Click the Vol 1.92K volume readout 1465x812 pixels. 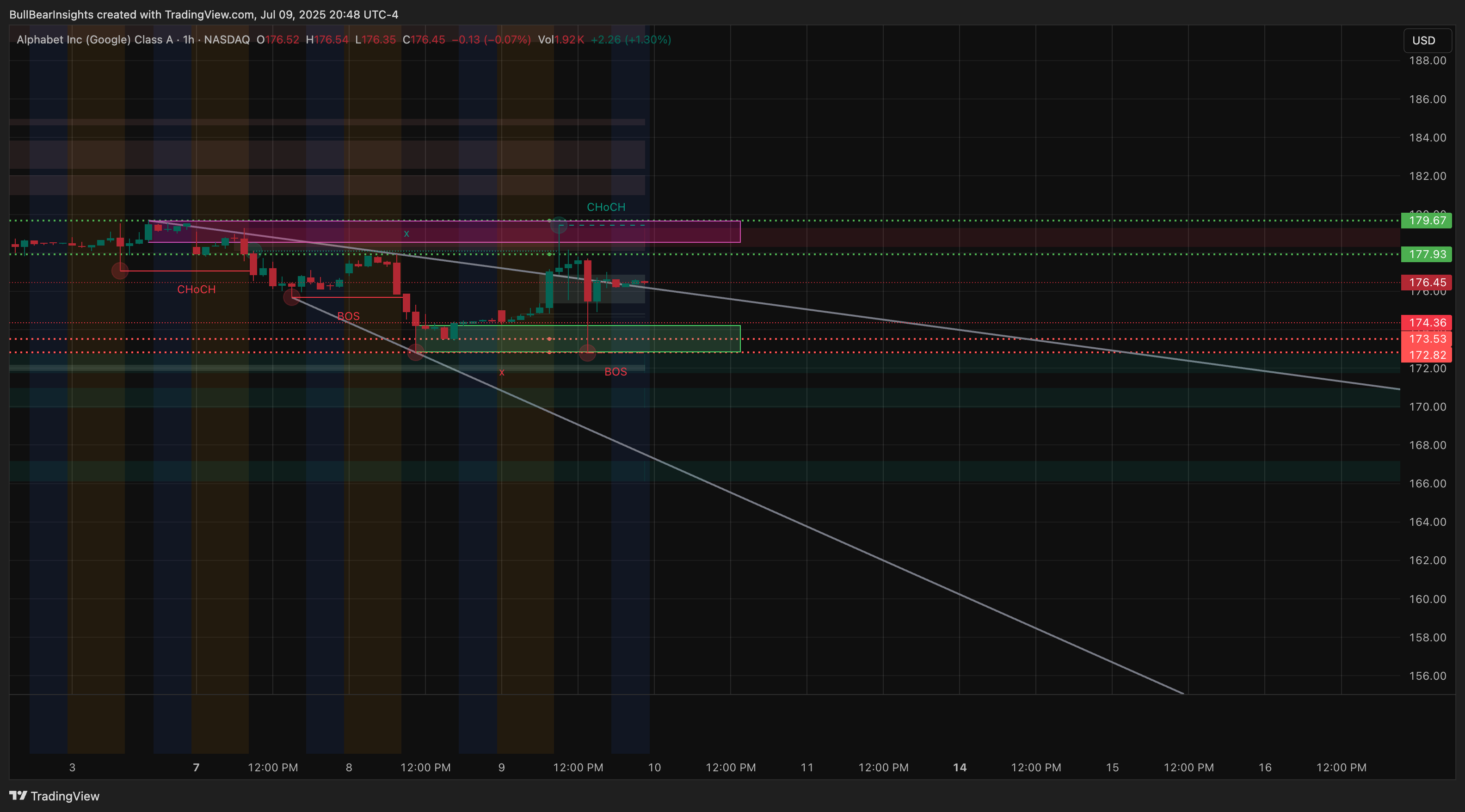(561, 40)
